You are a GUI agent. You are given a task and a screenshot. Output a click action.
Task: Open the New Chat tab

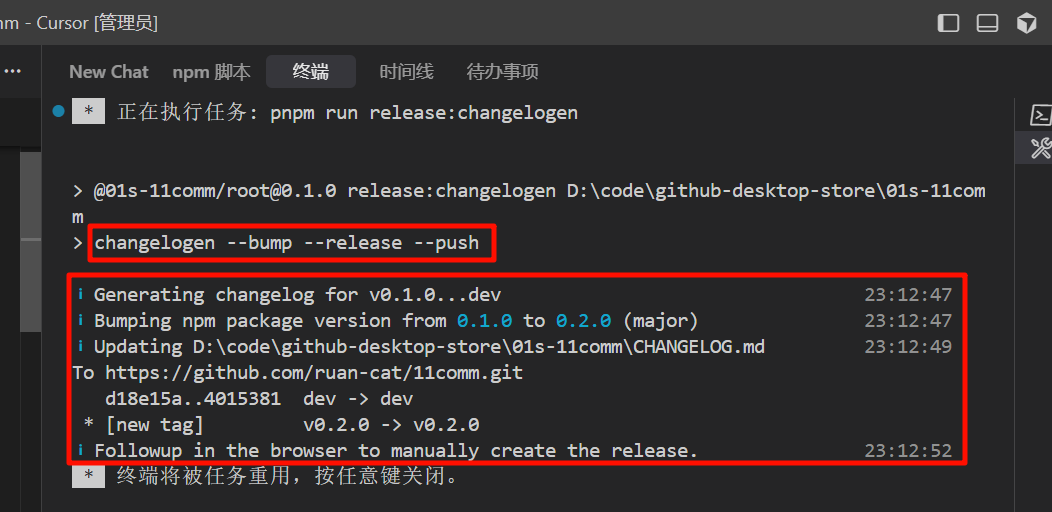coord(108,72)
